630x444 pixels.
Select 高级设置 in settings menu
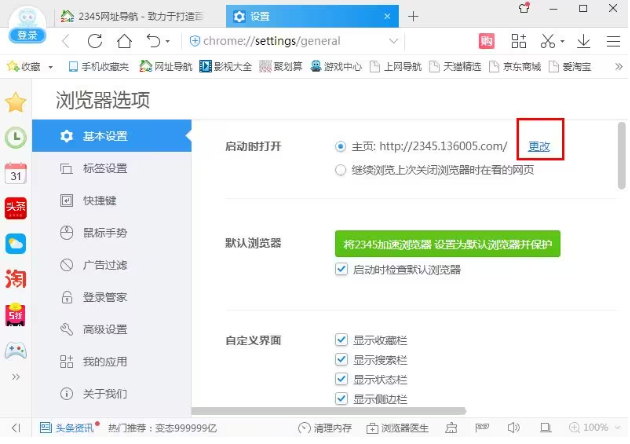tap(112, 329)
